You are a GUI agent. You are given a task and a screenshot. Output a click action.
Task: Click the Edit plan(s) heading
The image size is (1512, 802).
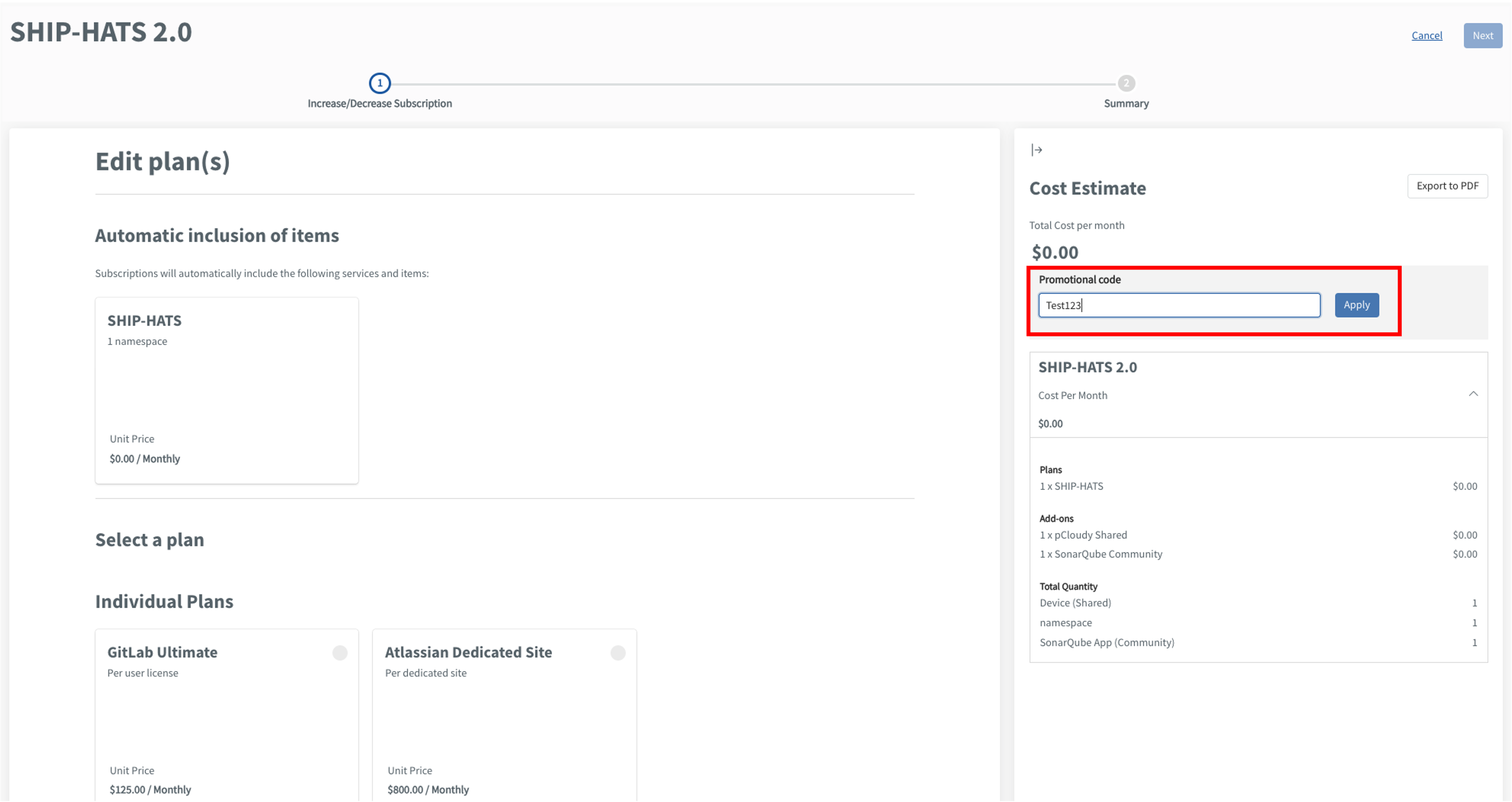tap(163, 162)
